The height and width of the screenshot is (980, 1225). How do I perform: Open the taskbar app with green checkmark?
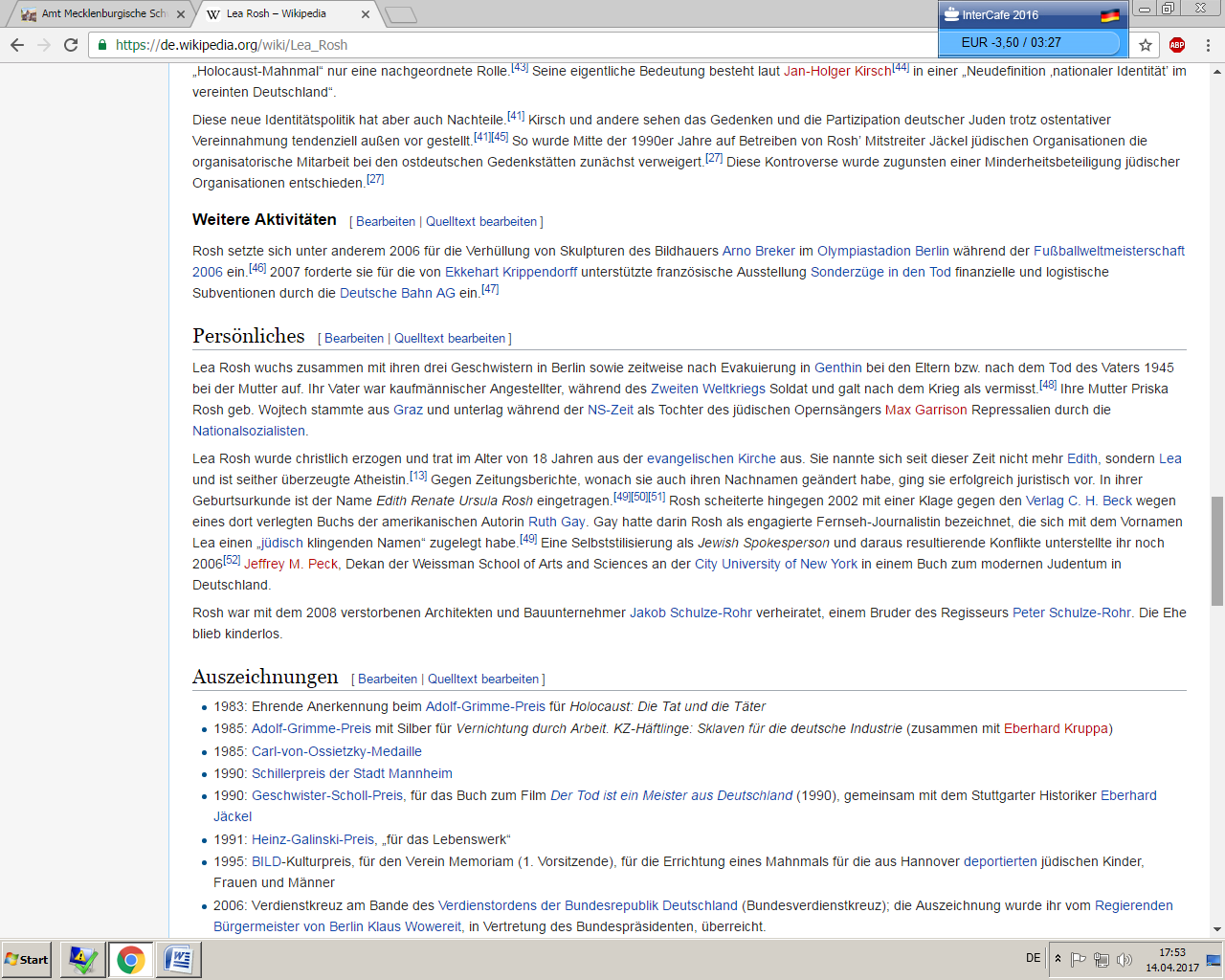[x=83, y=959]
